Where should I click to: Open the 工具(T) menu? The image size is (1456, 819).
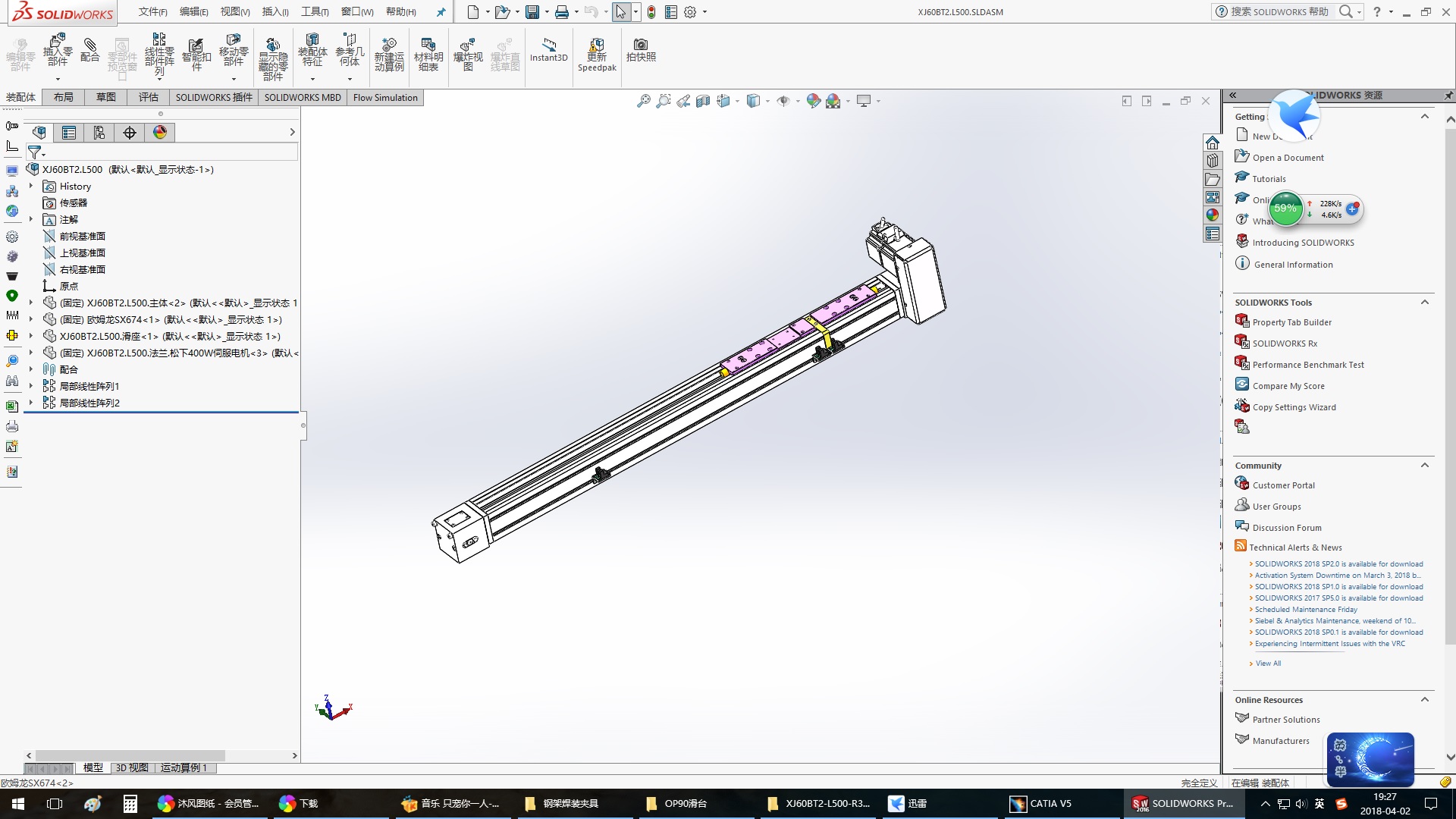(x=315, y=11)
